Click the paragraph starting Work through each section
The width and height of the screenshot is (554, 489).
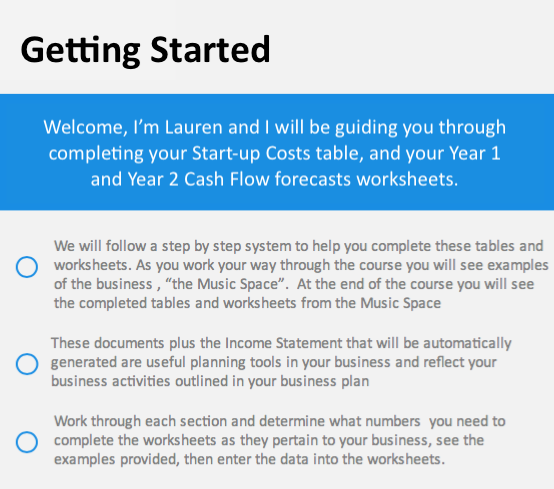[279, 440]
